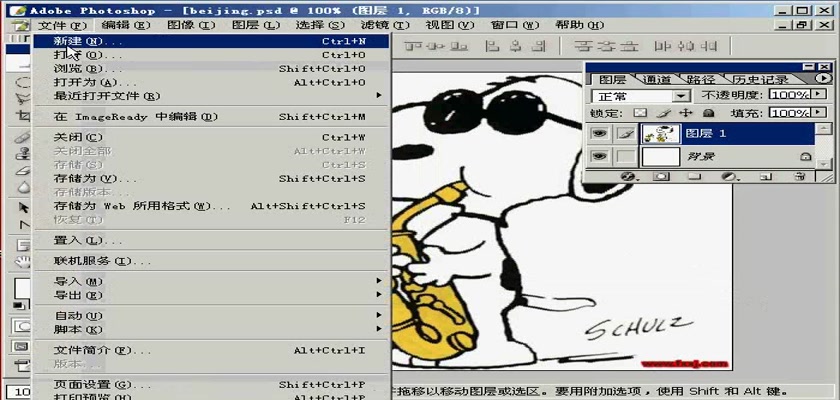Select the Blur drop tool
This screenshot has height=400, width=840.
[x=22, y=188]
